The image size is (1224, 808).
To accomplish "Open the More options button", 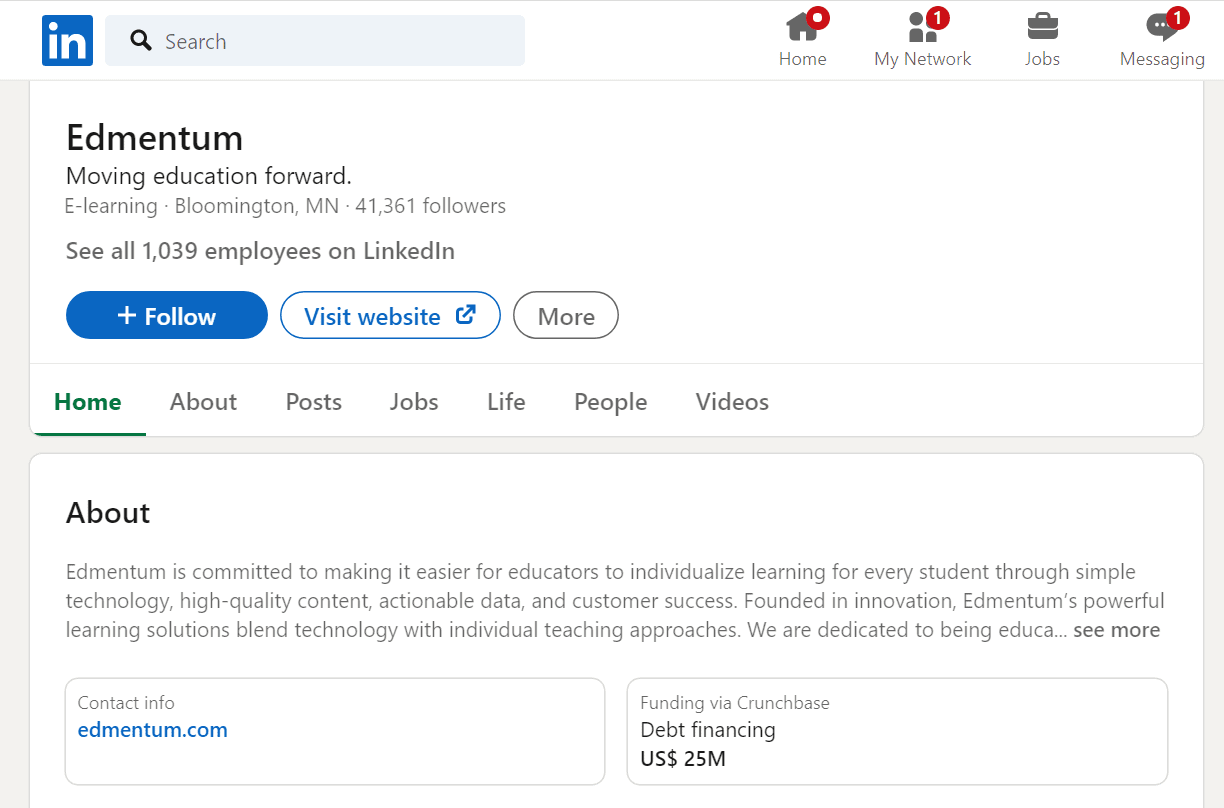I will click(566, 315).
